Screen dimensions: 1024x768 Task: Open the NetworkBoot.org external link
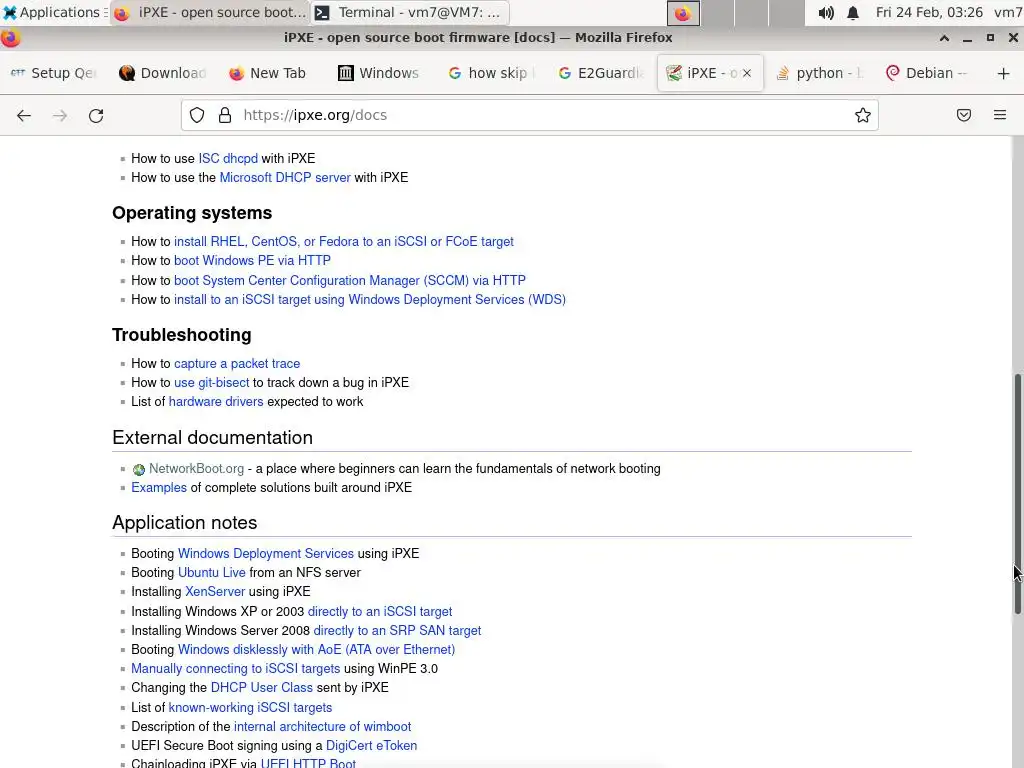196,469
